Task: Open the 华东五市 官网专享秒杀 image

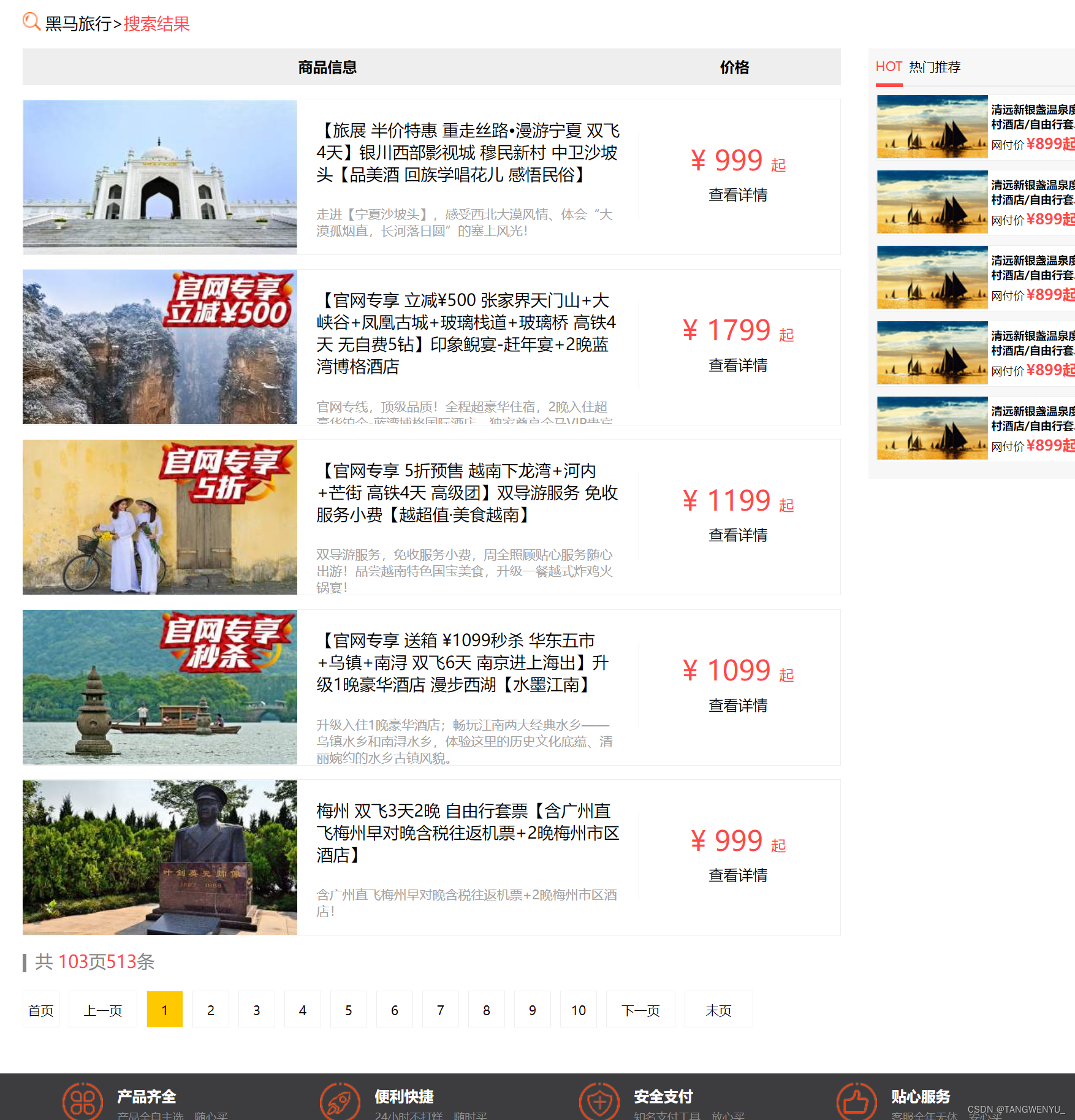Action: (160, 687)
